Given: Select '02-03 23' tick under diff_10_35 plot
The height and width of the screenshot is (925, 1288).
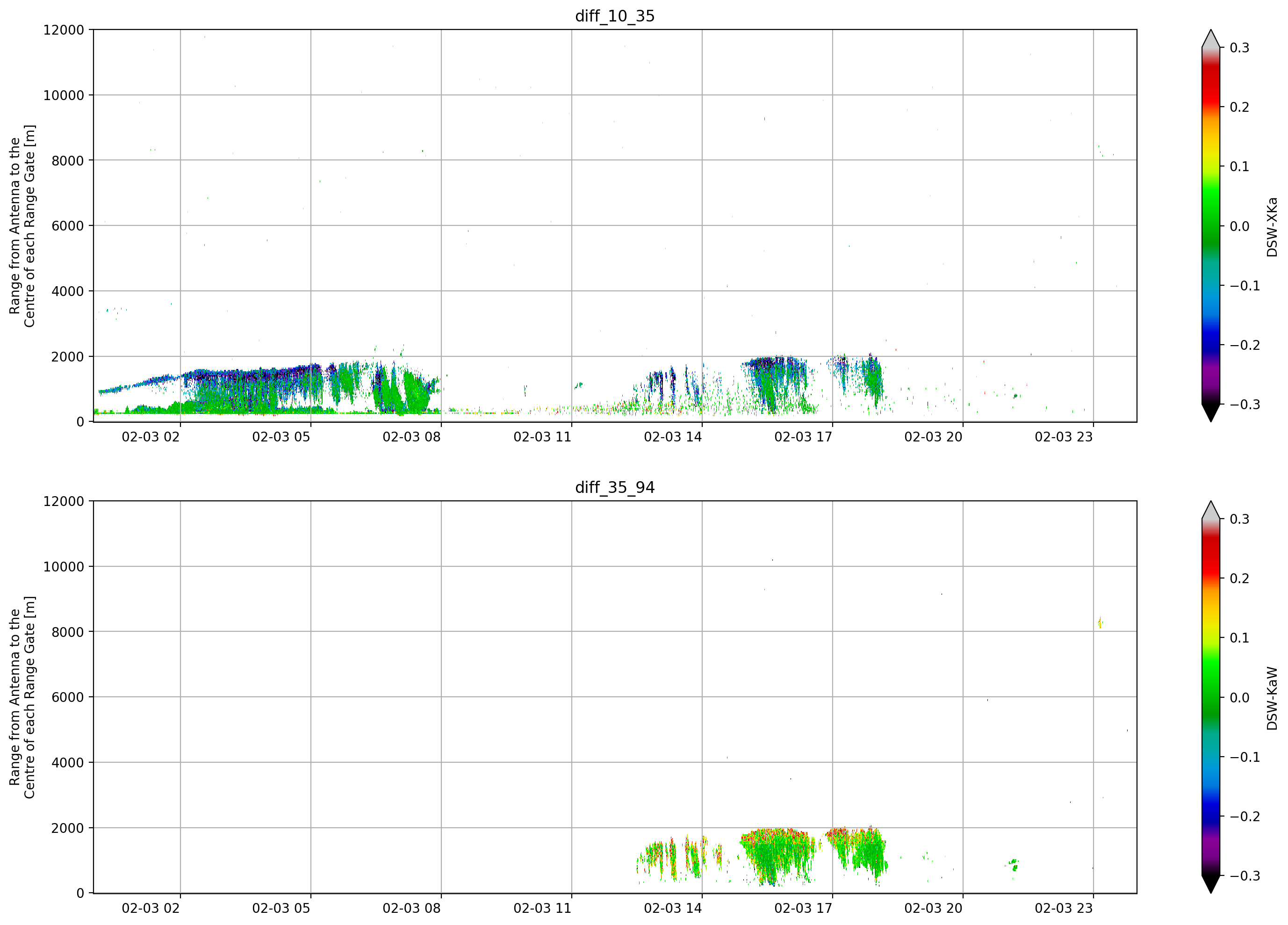Looking at the screenshot, I should tap(1064, 437).
